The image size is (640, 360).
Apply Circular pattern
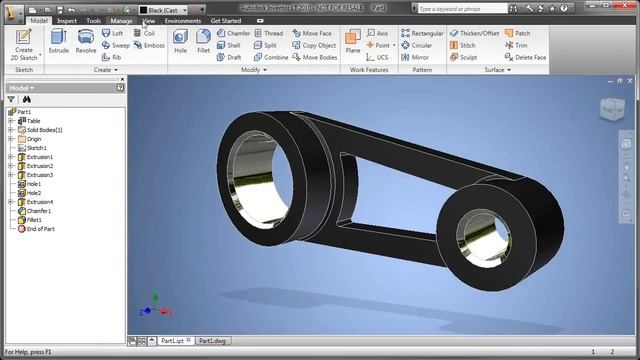pyautogui.click(x=416, y=45)
